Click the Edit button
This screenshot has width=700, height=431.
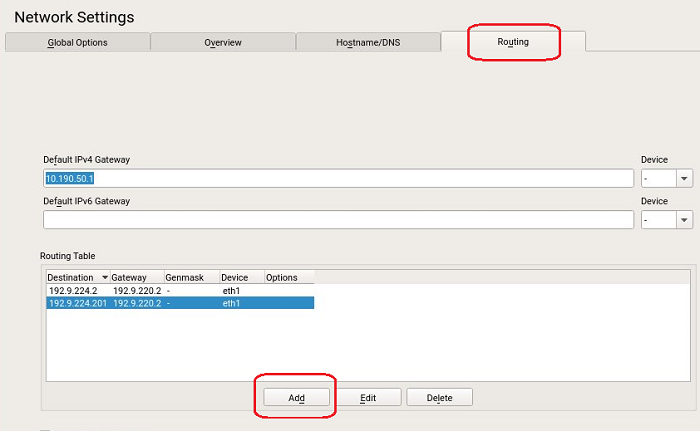point(368,397)
